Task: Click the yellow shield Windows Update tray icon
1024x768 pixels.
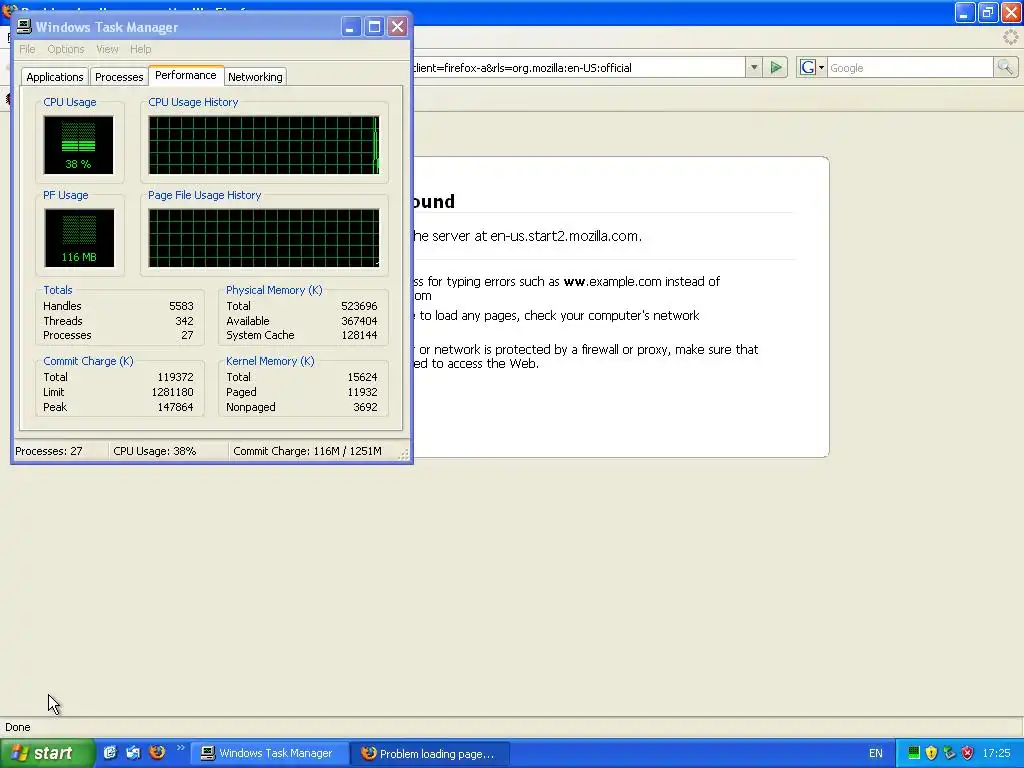Action: tap(932, 753)
